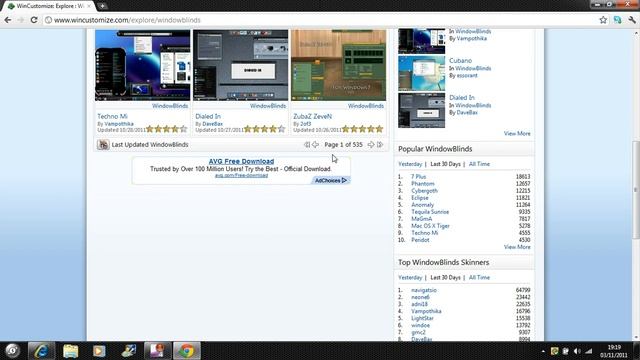Bookmark this page with the star icon
640x360 pixels.
pyautogui.click(x=603, y=20)
